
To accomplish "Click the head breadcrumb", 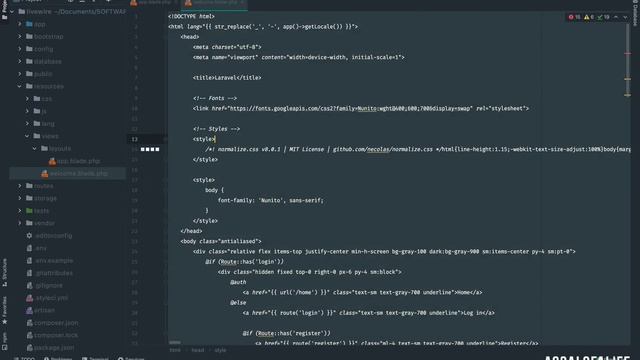I will tap(198, 350).
